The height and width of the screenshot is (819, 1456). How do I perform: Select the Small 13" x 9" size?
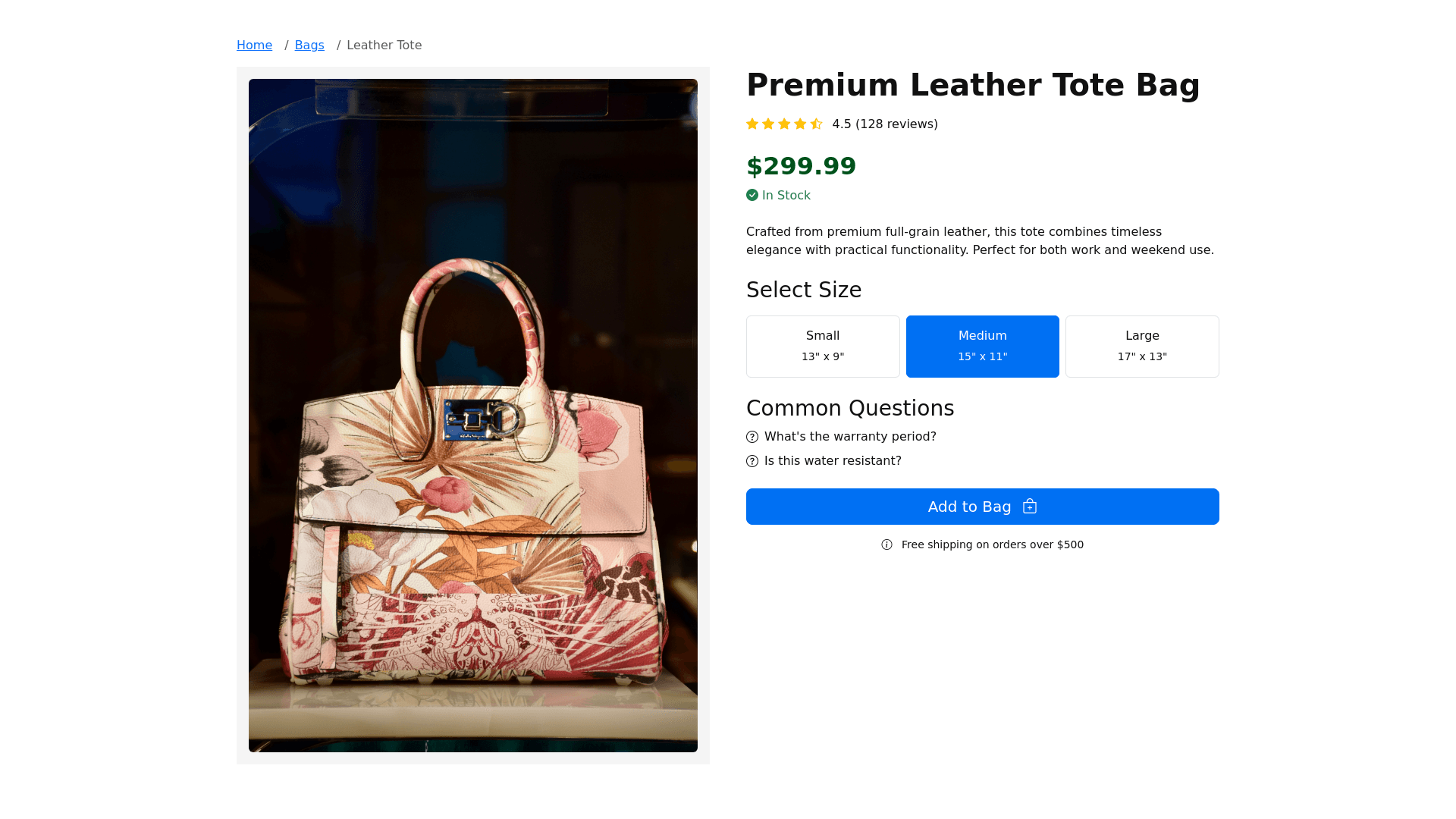[823, 347]
